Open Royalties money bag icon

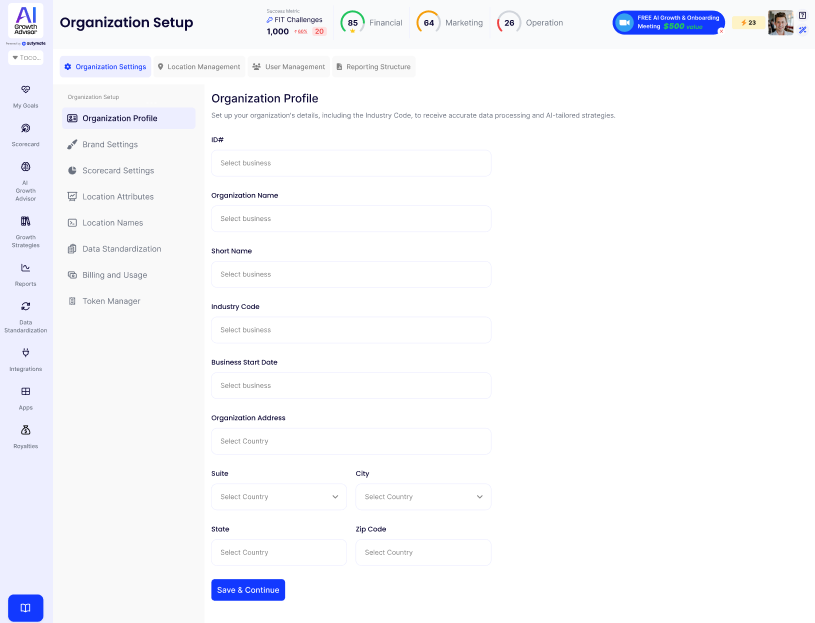[x=25, y=430]
